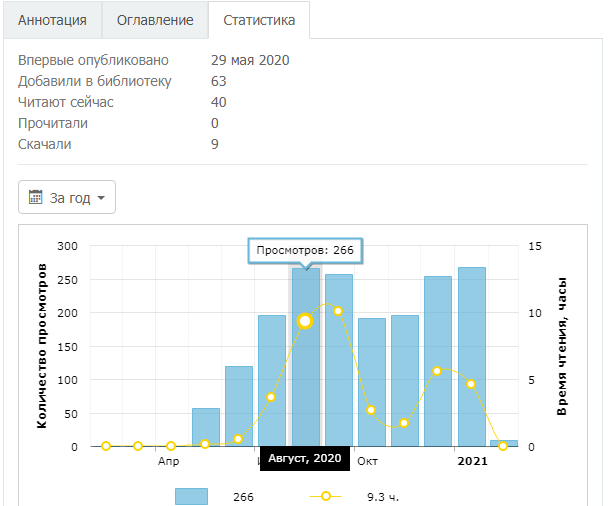Click the bold 2021 axis label

[472, 461]
